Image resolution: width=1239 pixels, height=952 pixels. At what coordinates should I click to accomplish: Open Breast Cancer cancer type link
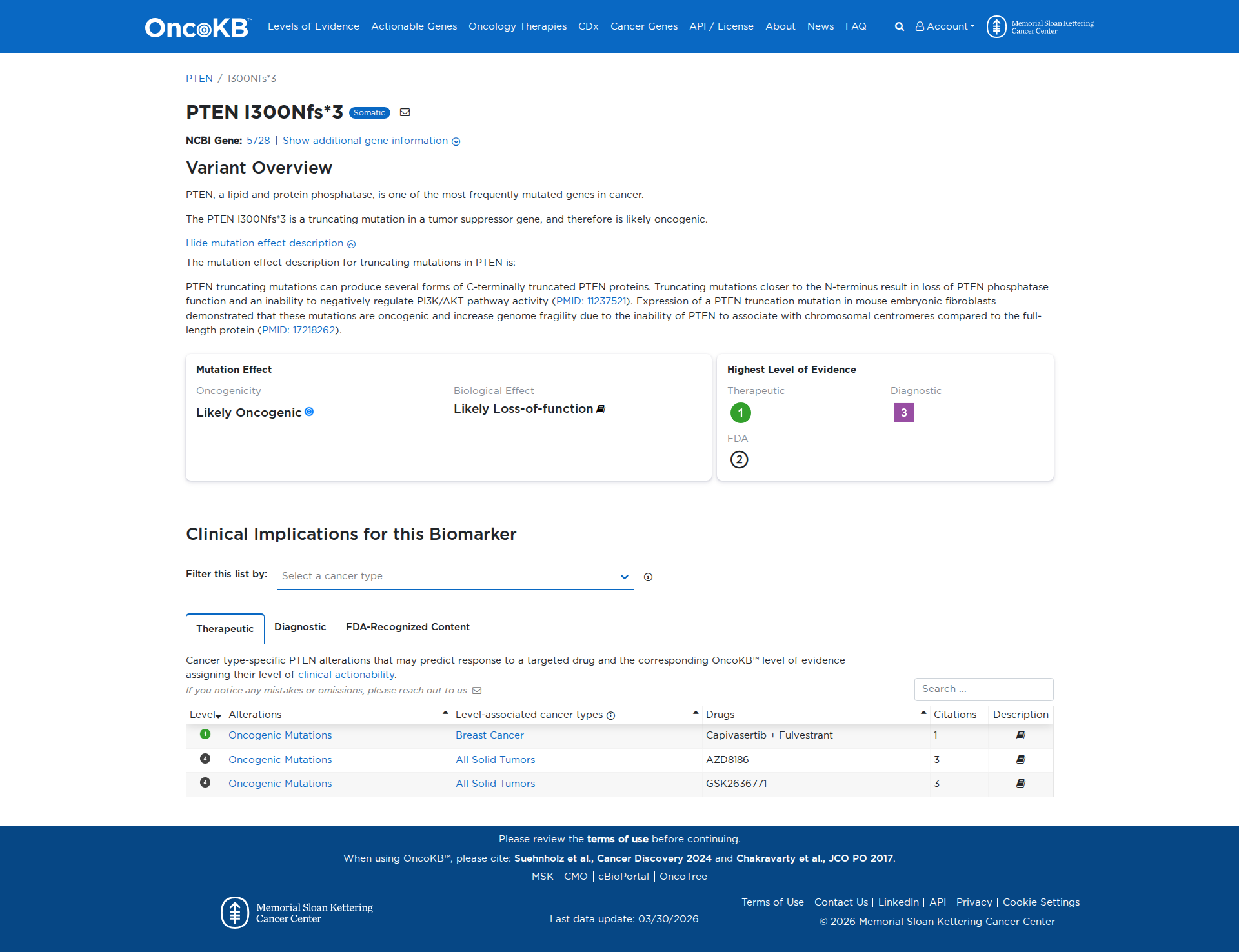(x=490, y=735)
